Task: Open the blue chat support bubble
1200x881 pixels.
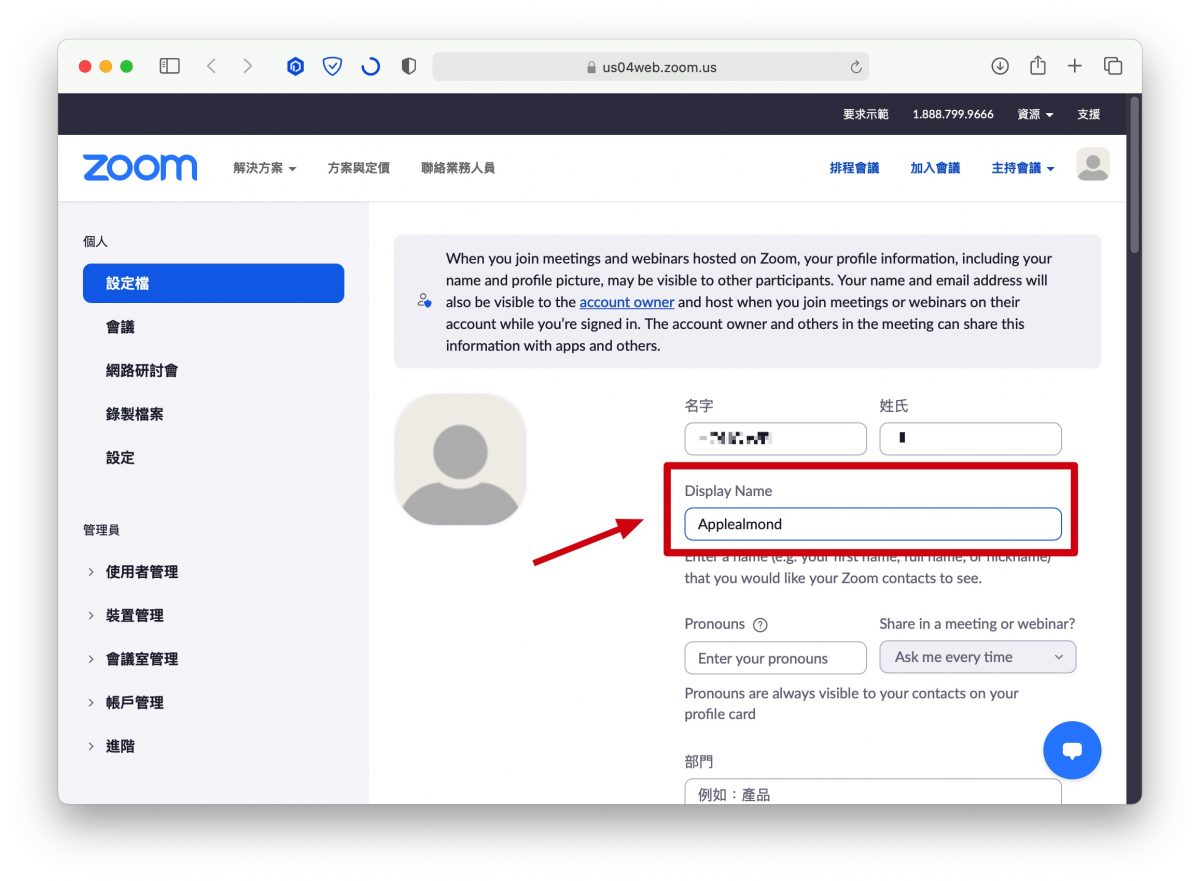Action: pyautogui.click(x=1072, y=750)
